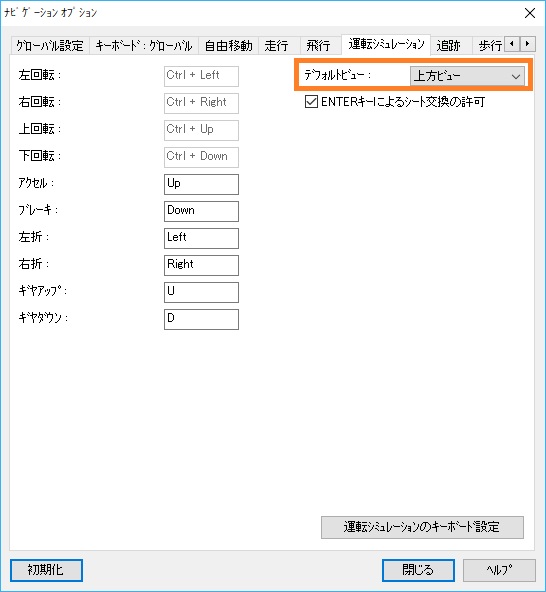Click the 閉じる button
Viewport: 546px width, 592px height.
click(x=418, y=570)
